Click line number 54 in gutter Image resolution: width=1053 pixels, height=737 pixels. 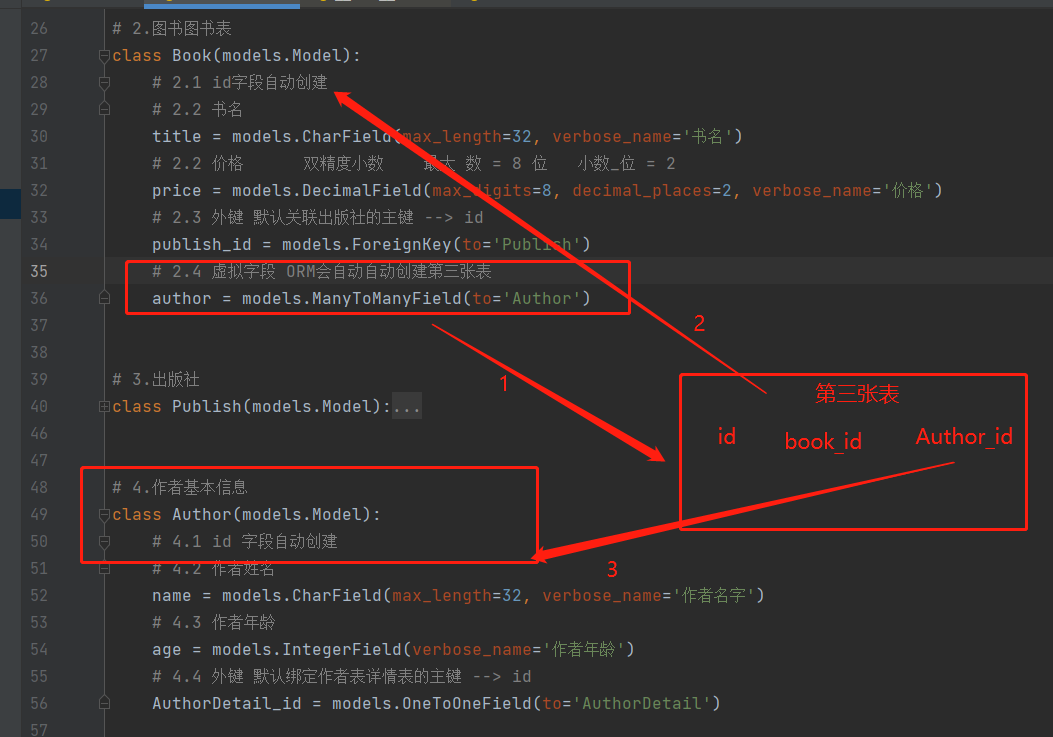pos(39,649)
